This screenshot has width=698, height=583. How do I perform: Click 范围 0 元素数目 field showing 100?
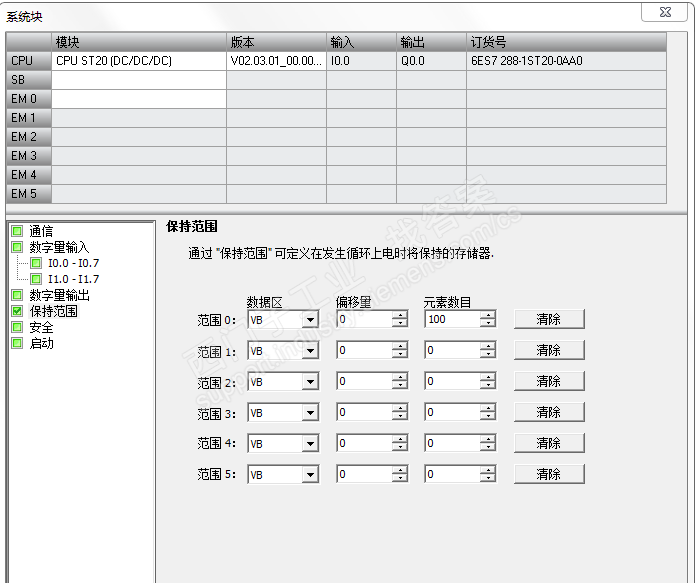click(x=452, y=319)
